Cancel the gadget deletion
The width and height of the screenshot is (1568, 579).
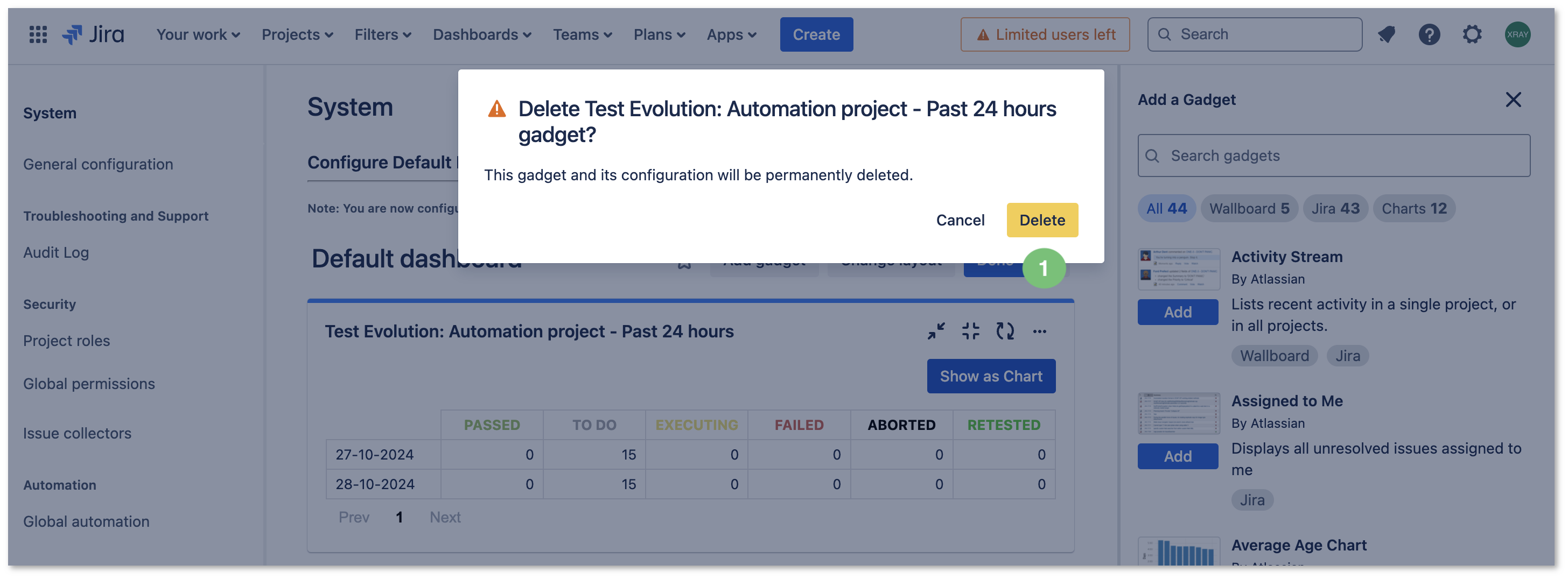pyautogui.click(x=960, y=220)
